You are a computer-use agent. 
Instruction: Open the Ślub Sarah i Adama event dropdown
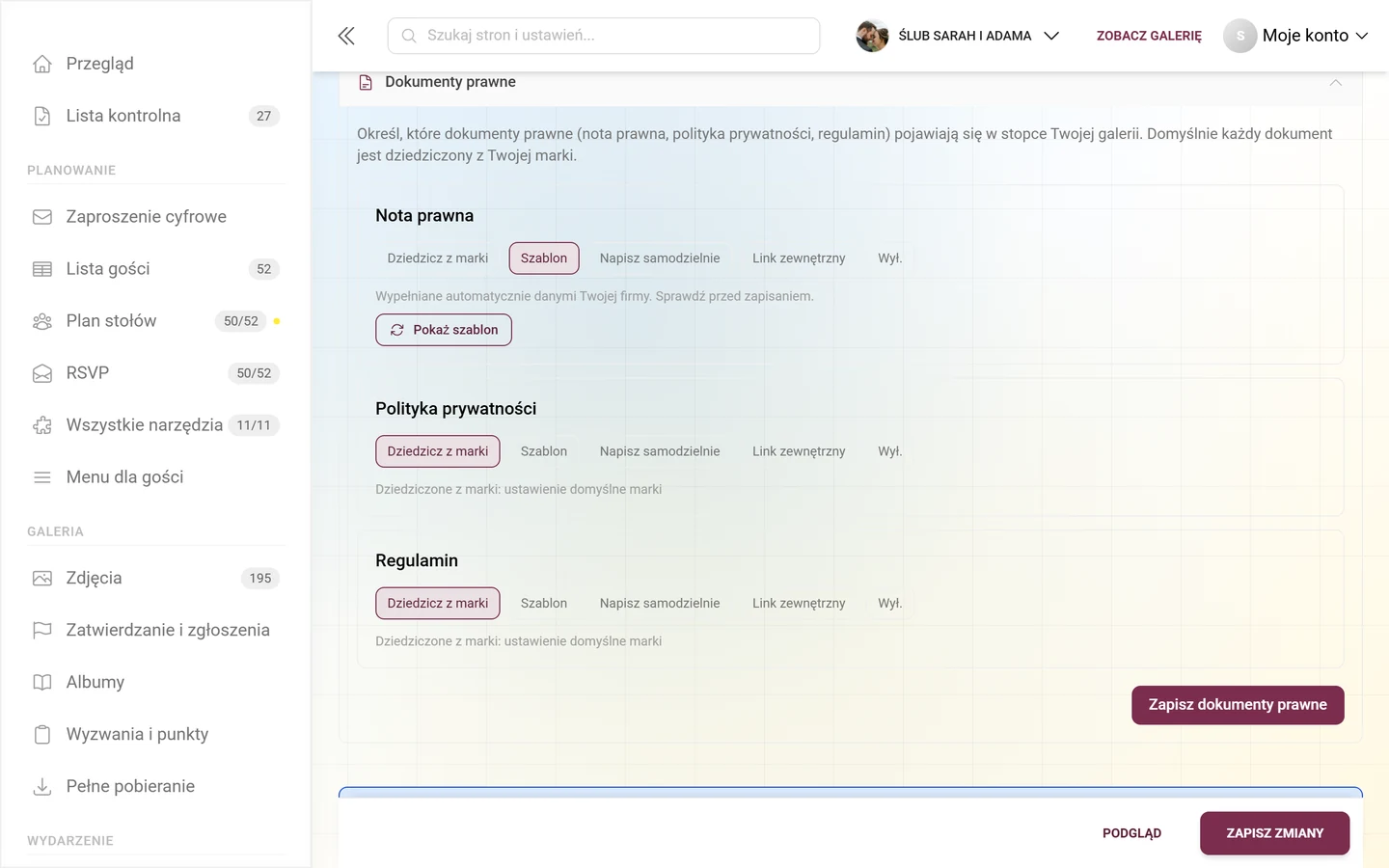coord(958,36)
